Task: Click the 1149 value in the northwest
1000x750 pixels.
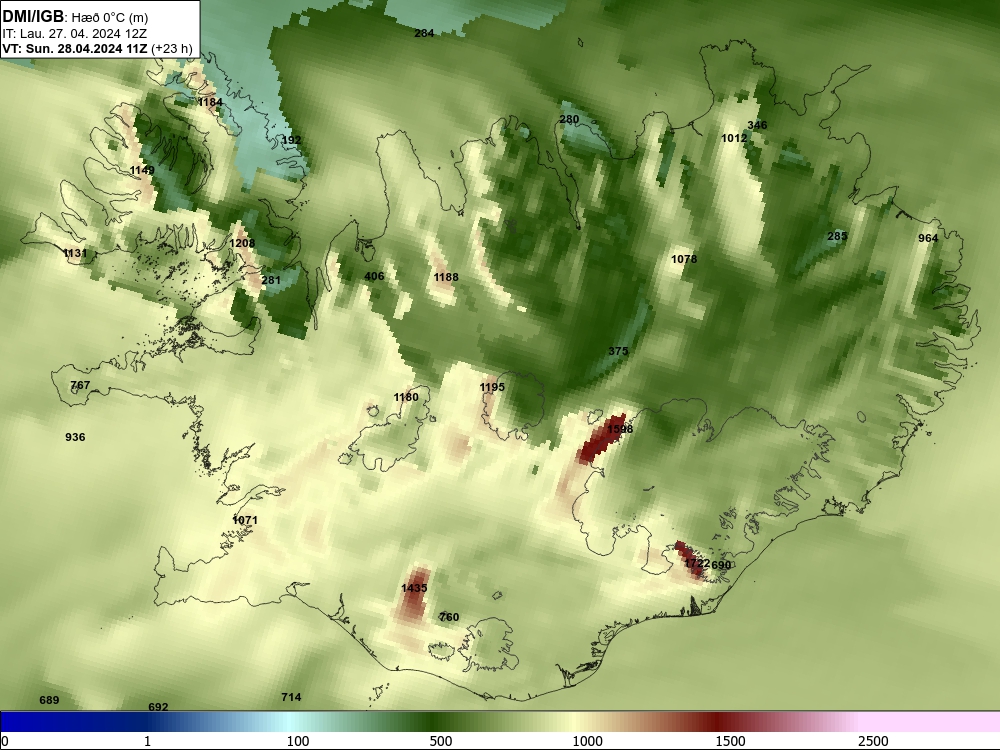Action: point(142,170)
